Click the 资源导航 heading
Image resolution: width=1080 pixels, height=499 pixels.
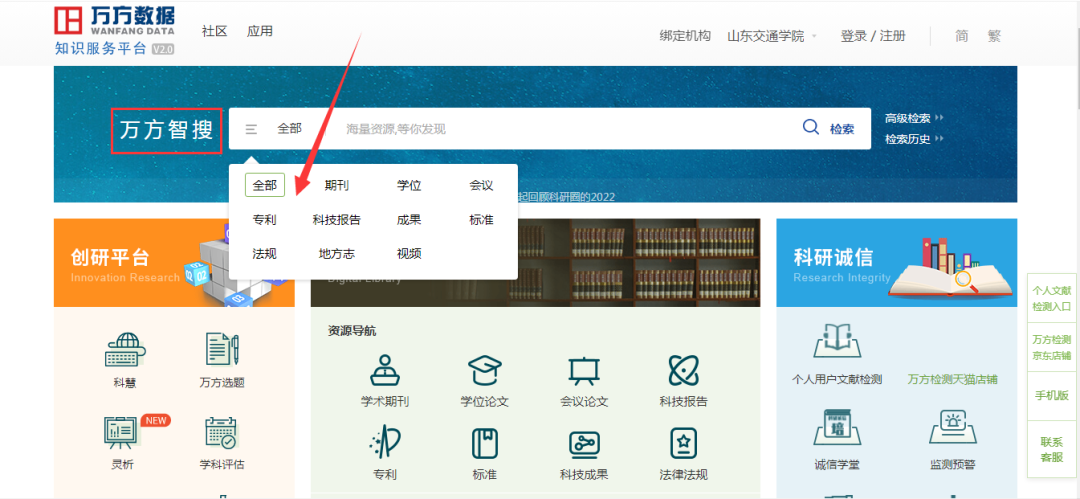point(352,331)
